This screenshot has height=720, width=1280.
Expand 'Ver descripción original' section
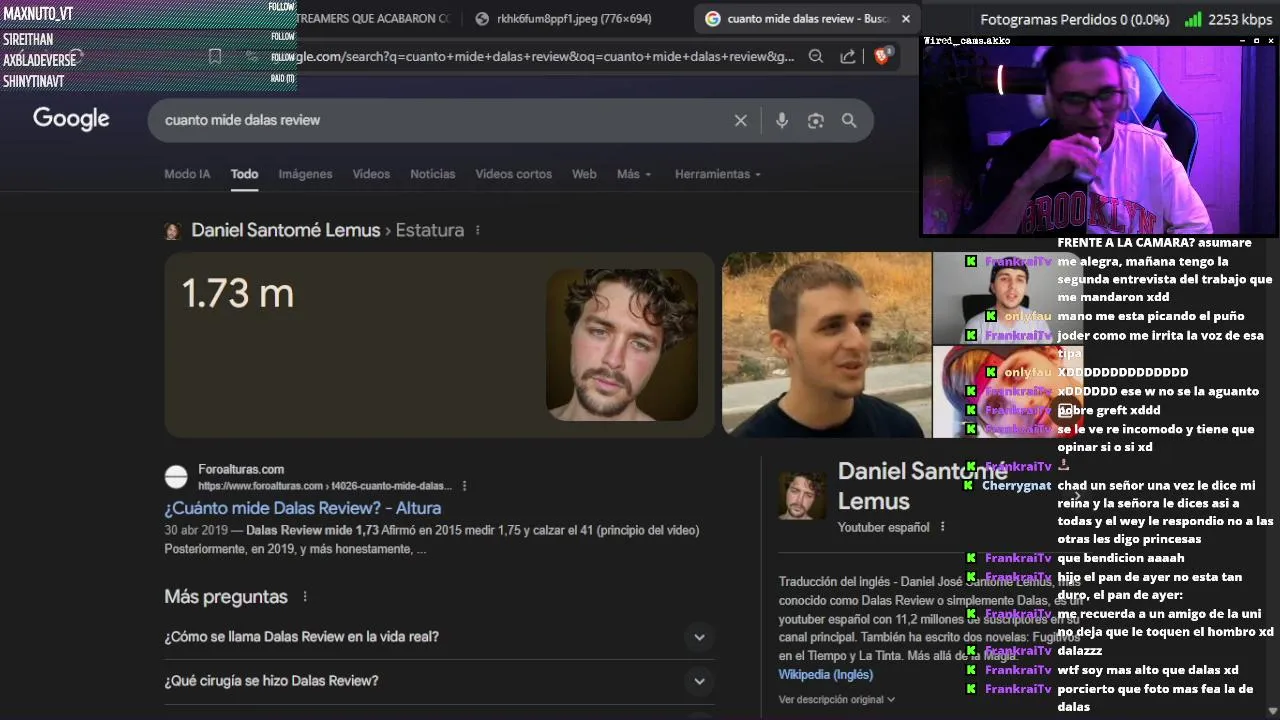(837, 699)
